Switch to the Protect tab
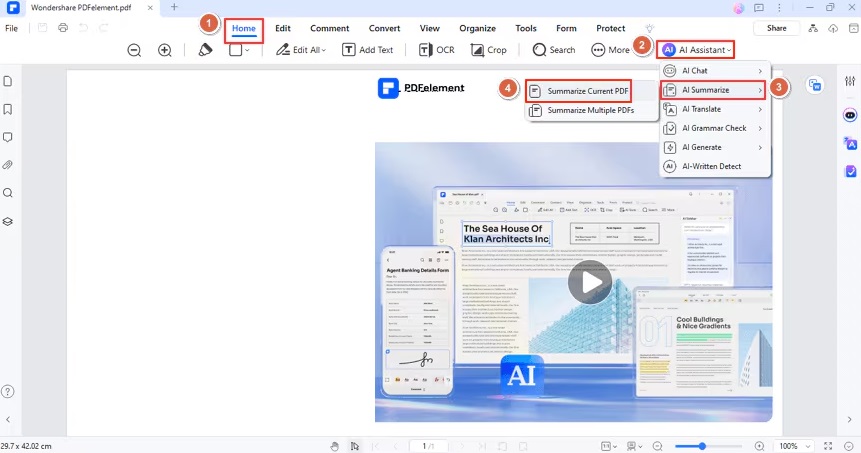 pyautogui.click(x=611, y=29)
